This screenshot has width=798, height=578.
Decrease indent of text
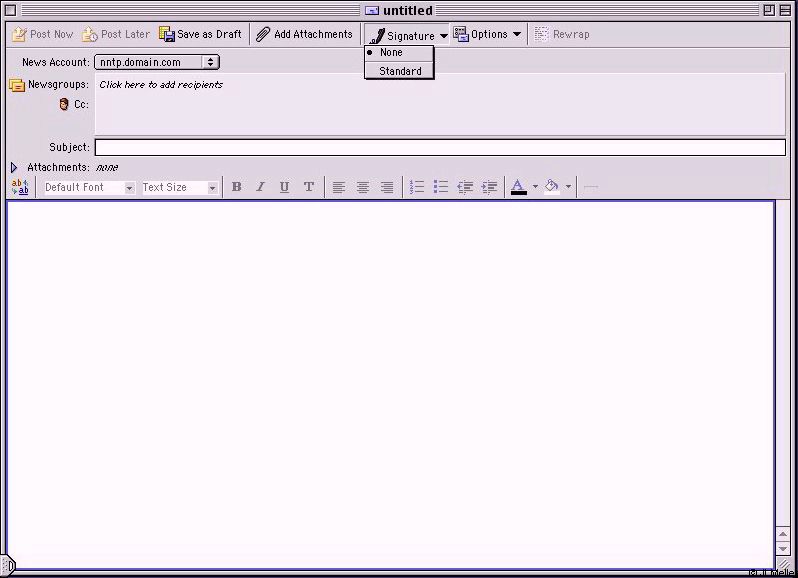(465, 187)
